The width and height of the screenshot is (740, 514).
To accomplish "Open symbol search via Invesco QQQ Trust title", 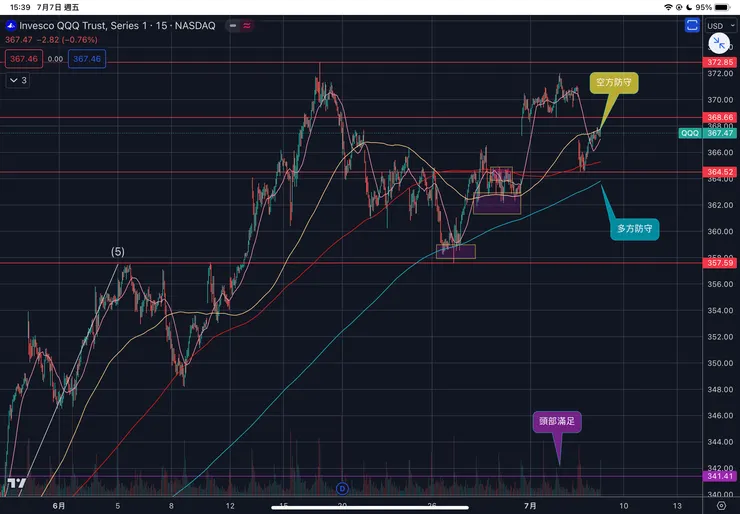I will tap(117, 25).
